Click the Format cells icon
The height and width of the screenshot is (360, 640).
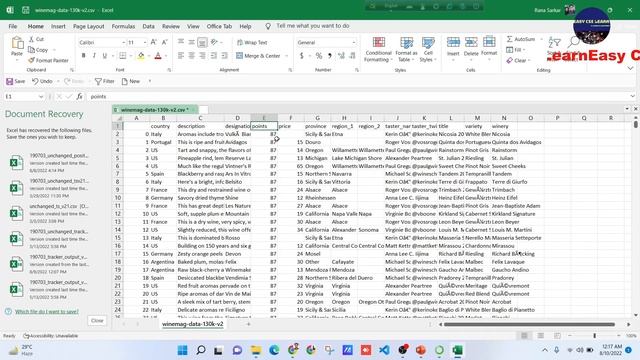click(489, 42)
